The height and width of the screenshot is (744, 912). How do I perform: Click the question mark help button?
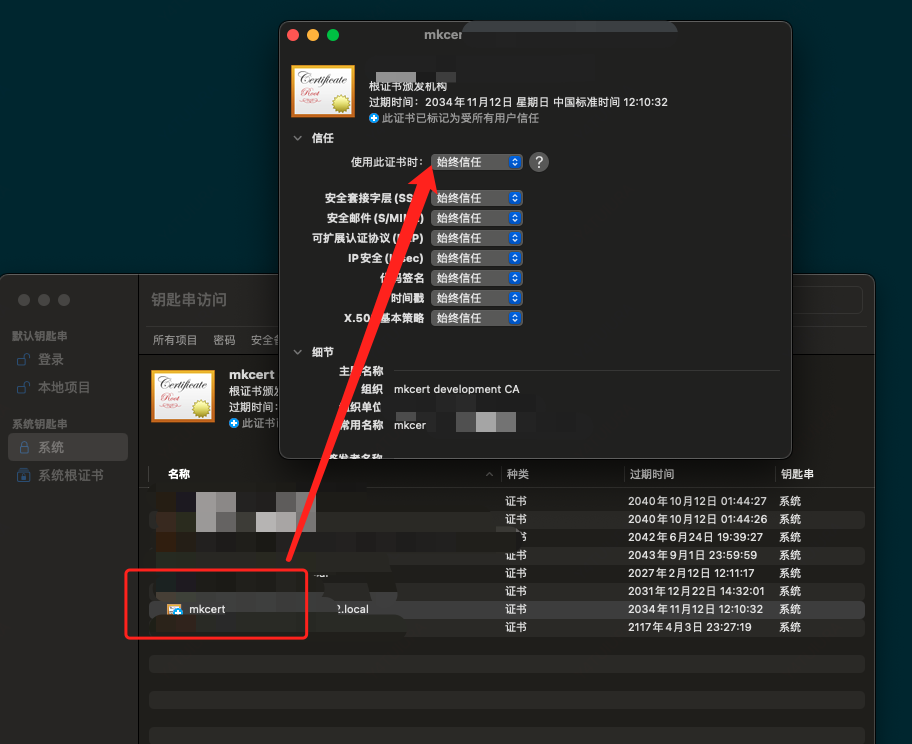[539, 162]
